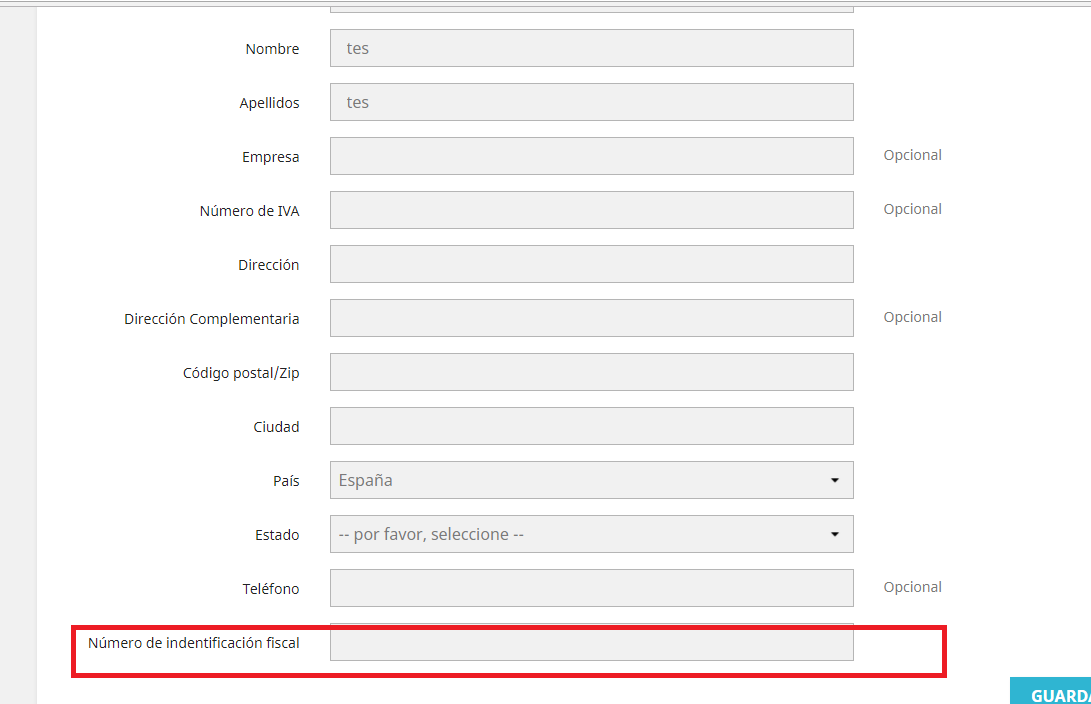1091x704 pixels.
Task: Click Opcional text beside Empresa
Action: [x=912, y=155]
